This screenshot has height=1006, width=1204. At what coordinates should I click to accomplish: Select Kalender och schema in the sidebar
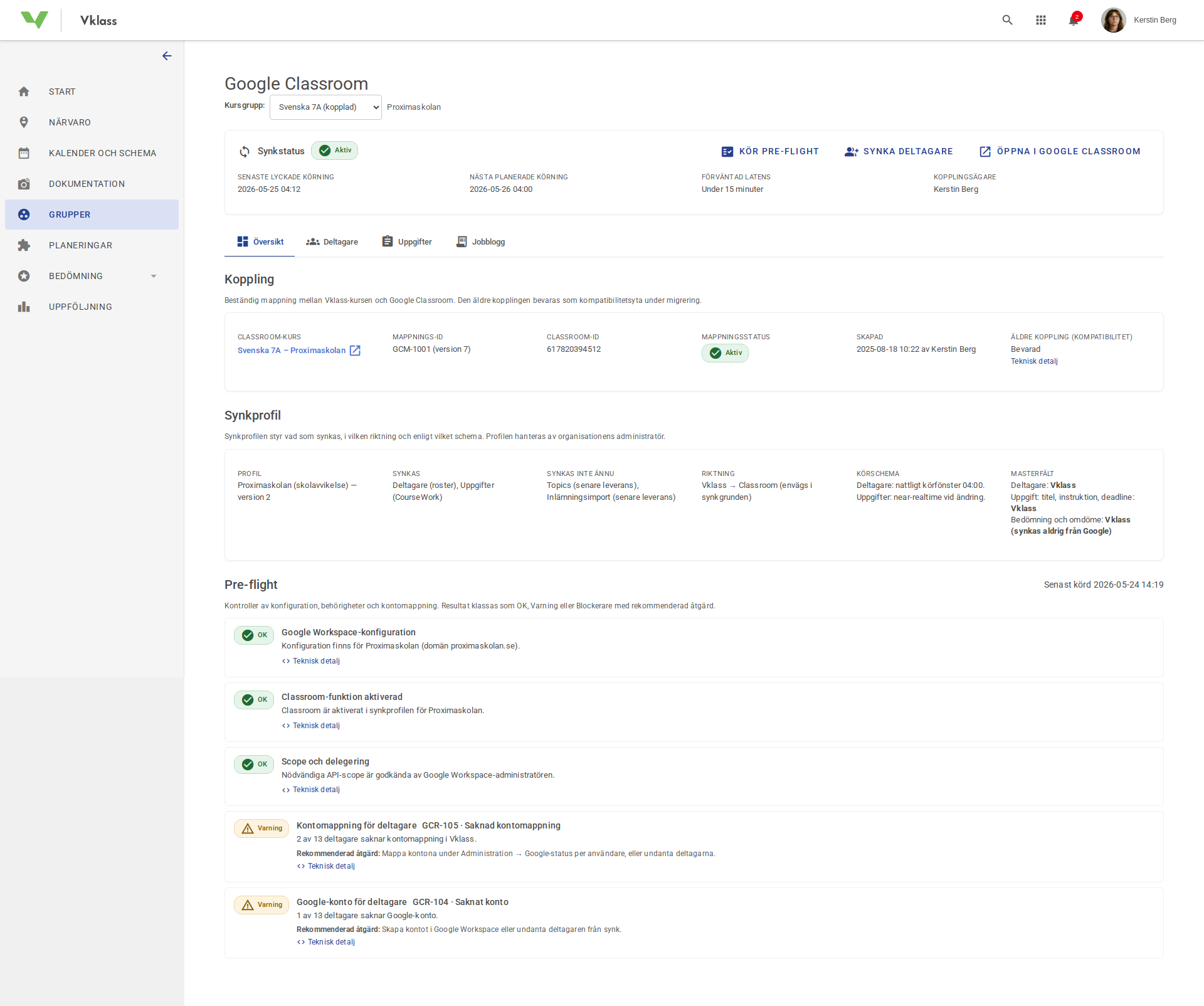pyautogui.click(x=92, y=153)
